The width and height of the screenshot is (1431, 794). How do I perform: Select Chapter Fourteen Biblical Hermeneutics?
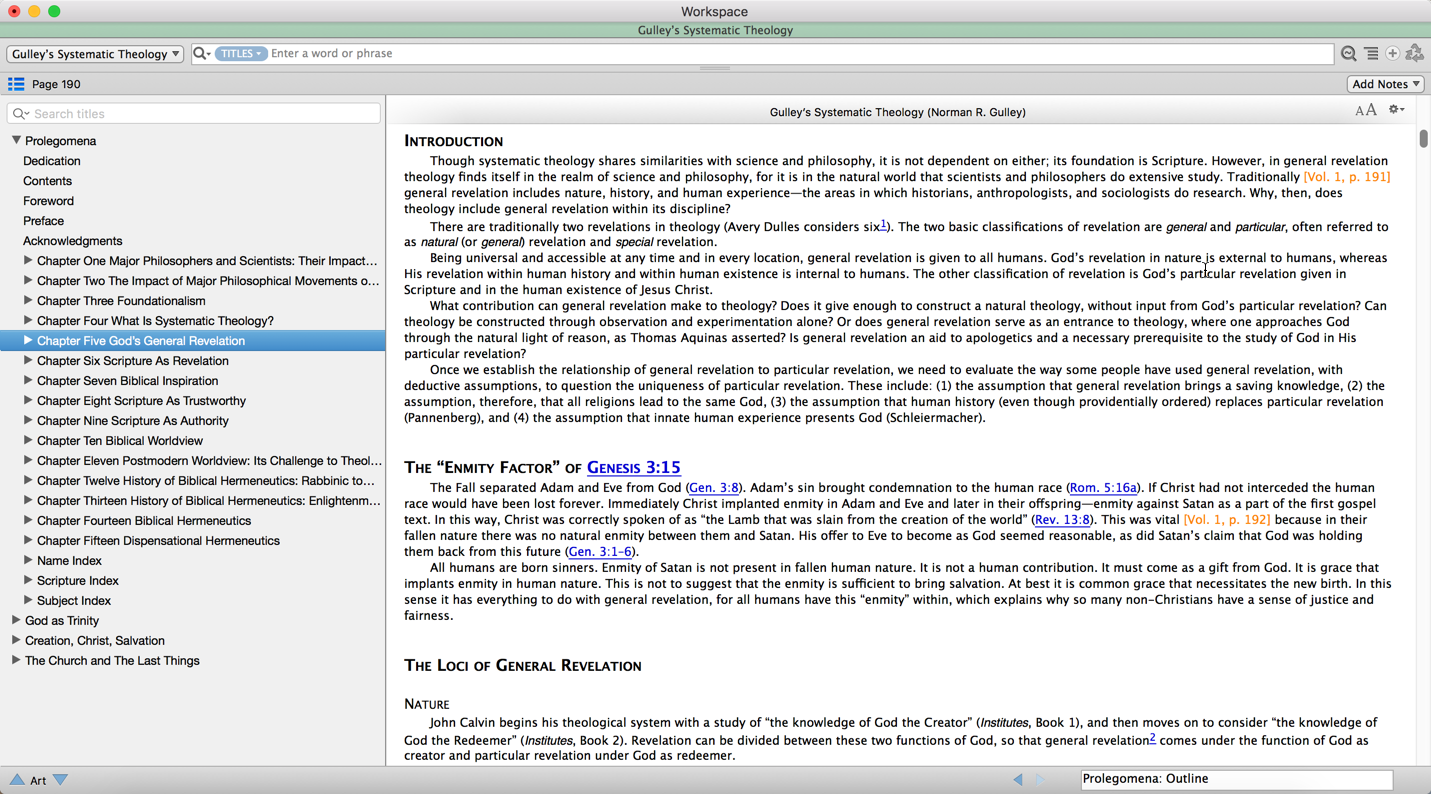coord(144,521)
